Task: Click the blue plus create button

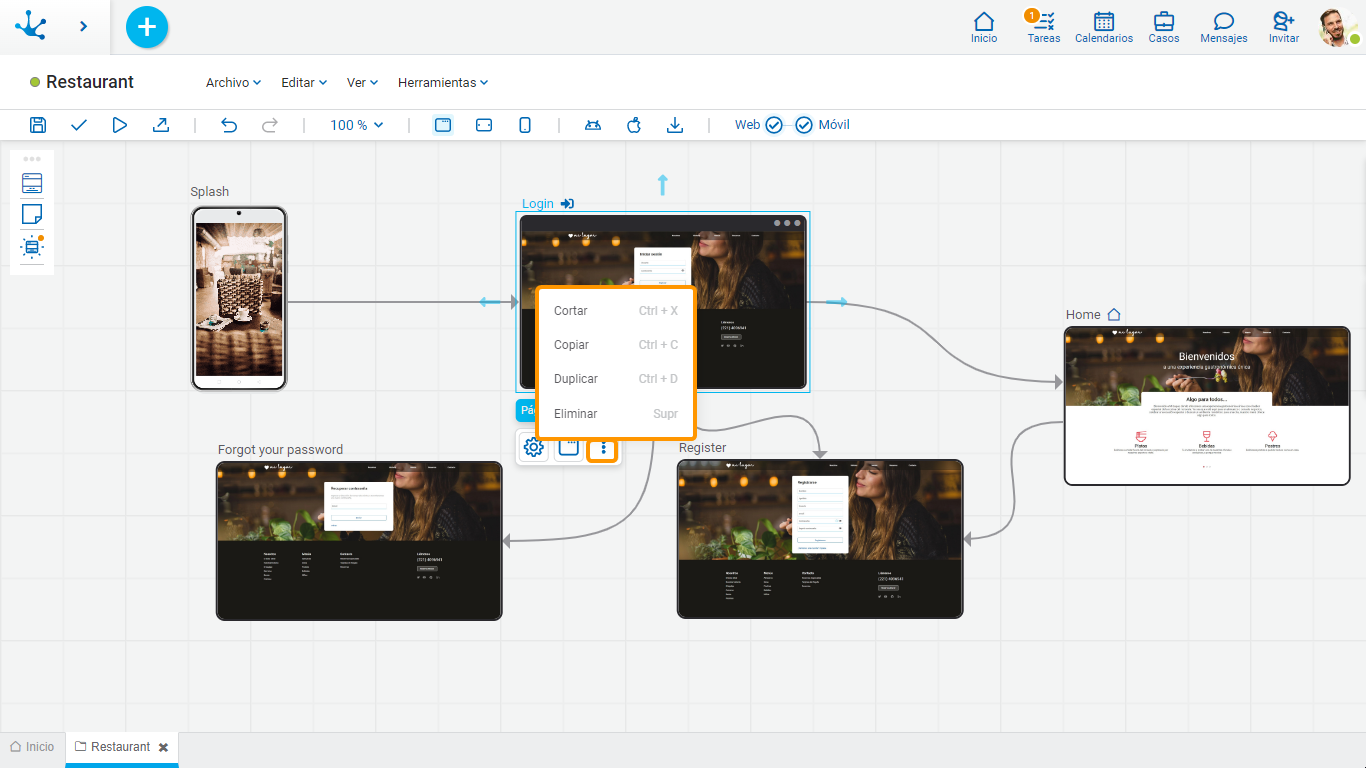Action: (147, 27)
